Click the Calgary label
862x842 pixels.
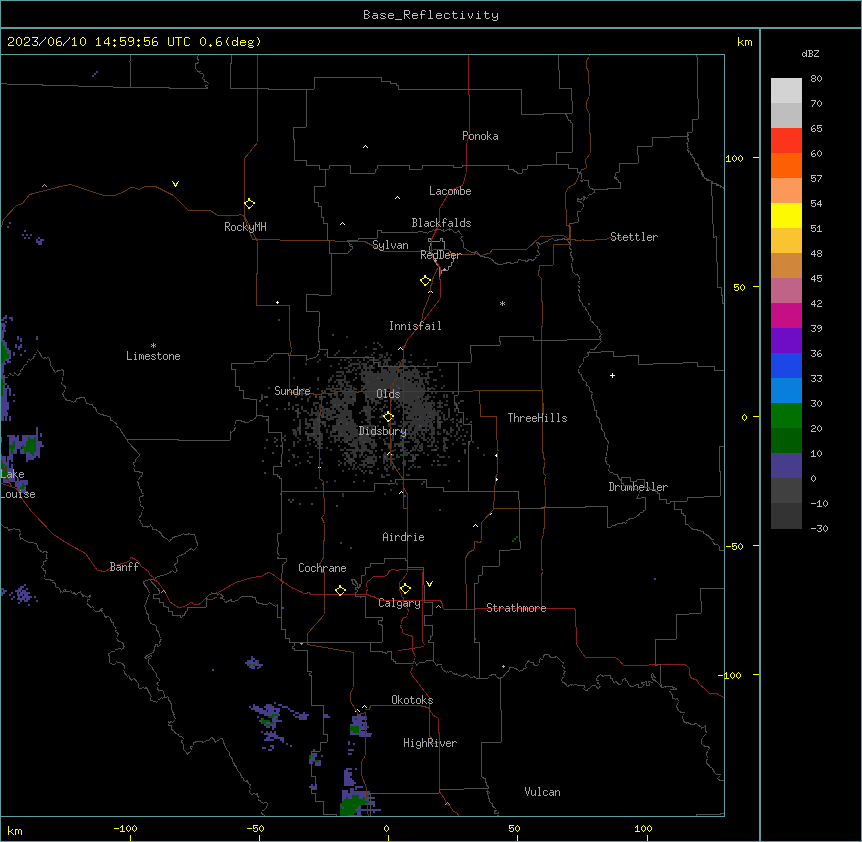tap(399, 603)
